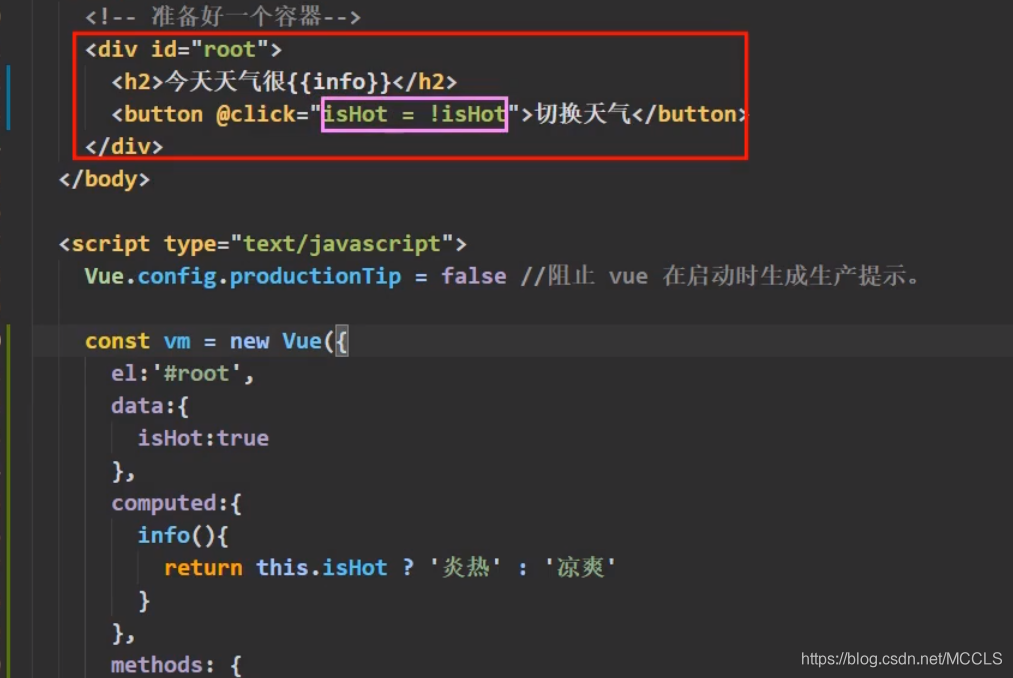Click the data:{ line
Image resolution: width=1013 pixels, height=678 pixels.
click(150, 406)
